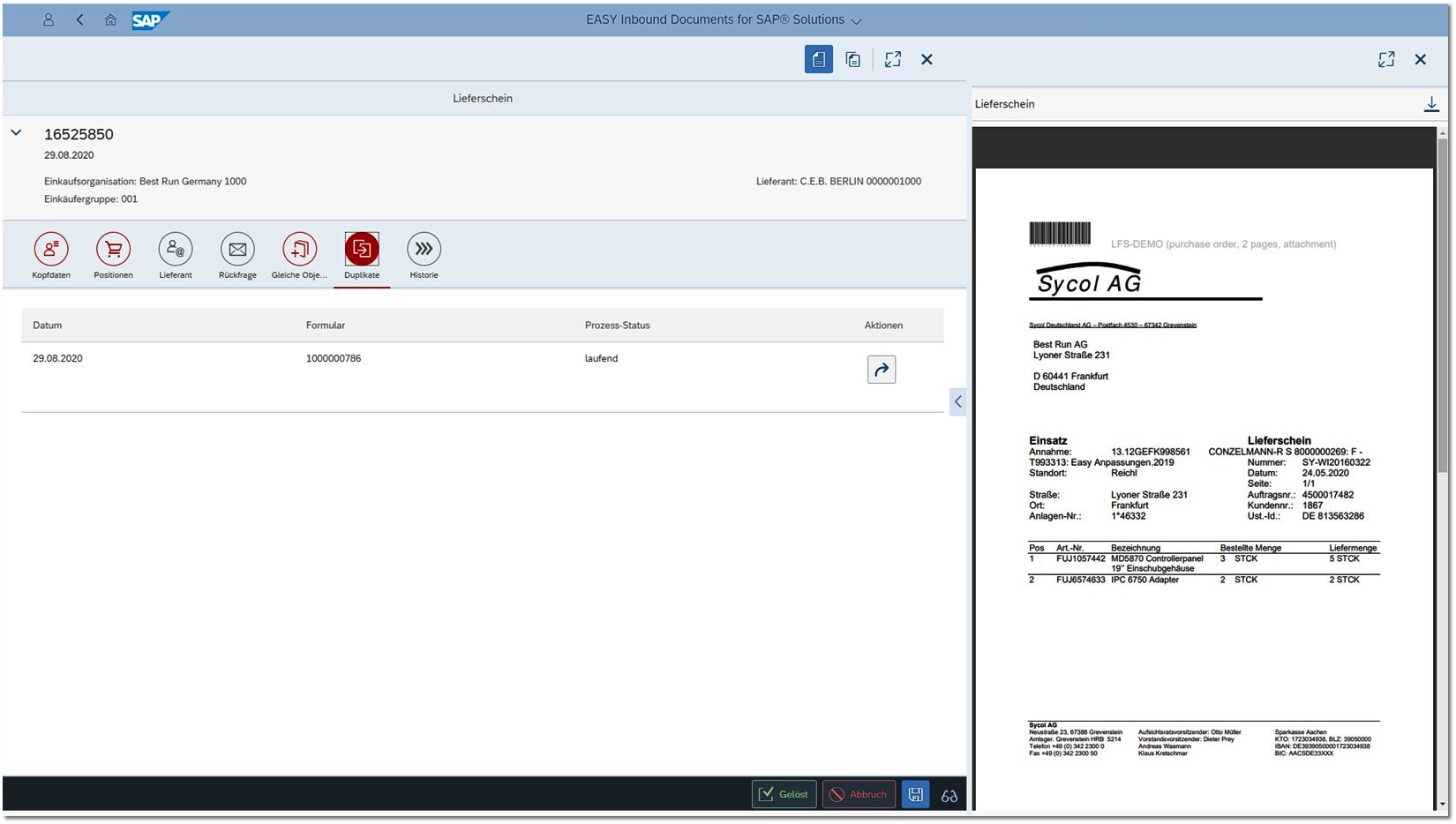Select the single document view icon
Image resolution: width=1456 pixels, height=824 pixels.
(819, 59)
